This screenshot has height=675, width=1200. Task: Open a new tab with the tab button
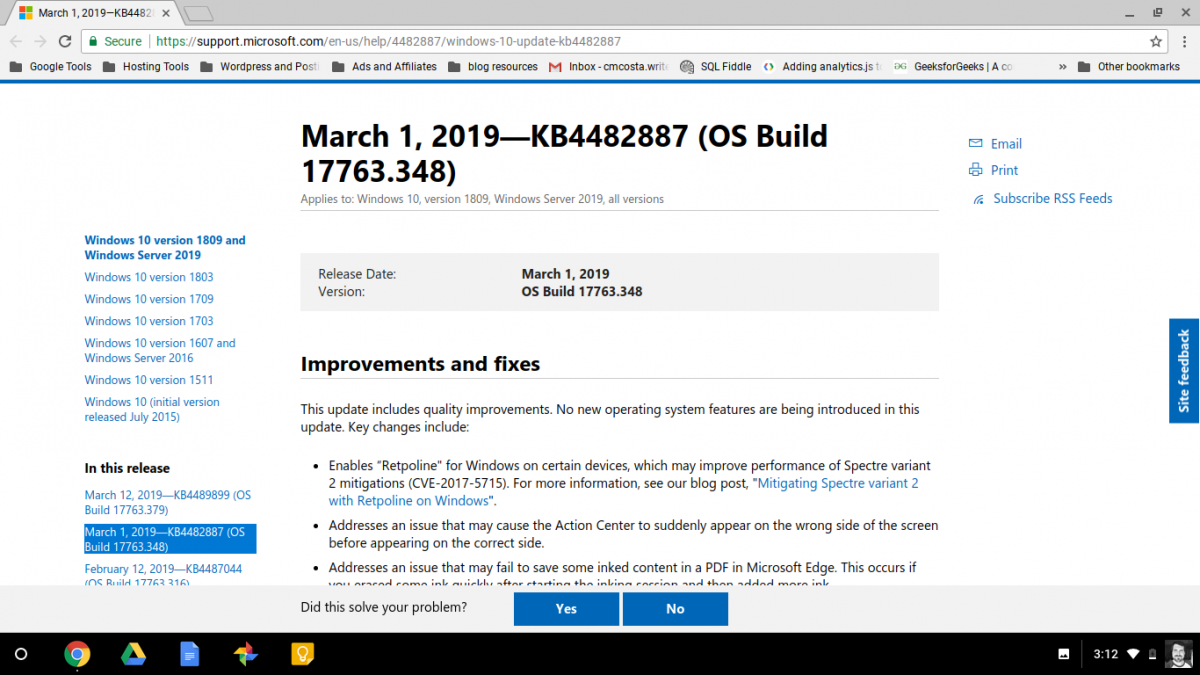(199, 13)
